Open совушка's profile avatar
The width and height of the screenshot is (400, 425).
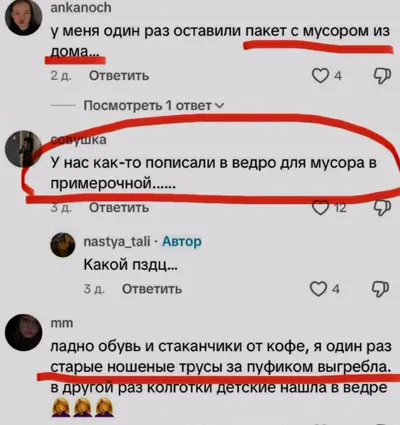(24, 148)
